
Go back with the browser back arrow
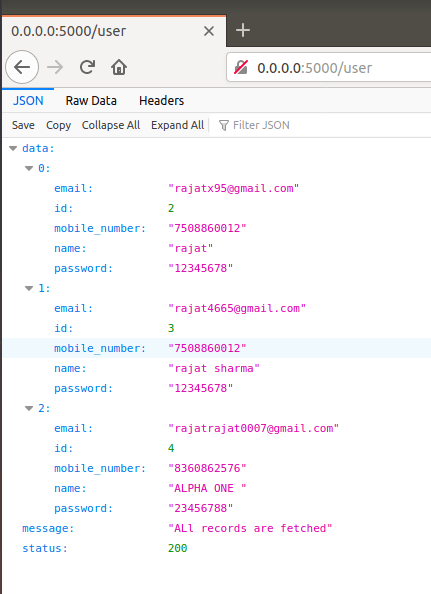click(22, 67)
